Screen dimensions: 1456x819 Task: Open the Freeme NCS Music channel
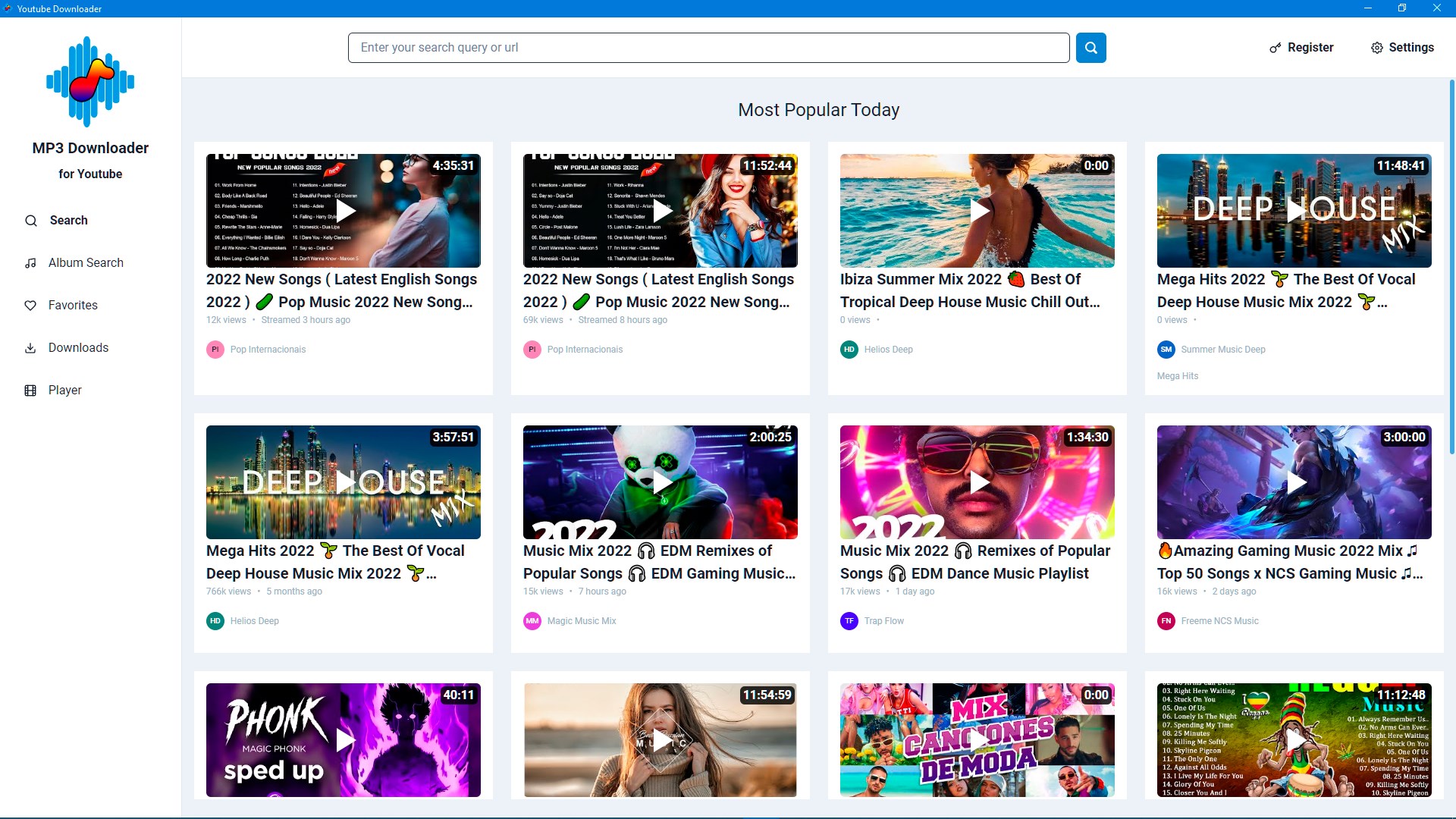1219,621
